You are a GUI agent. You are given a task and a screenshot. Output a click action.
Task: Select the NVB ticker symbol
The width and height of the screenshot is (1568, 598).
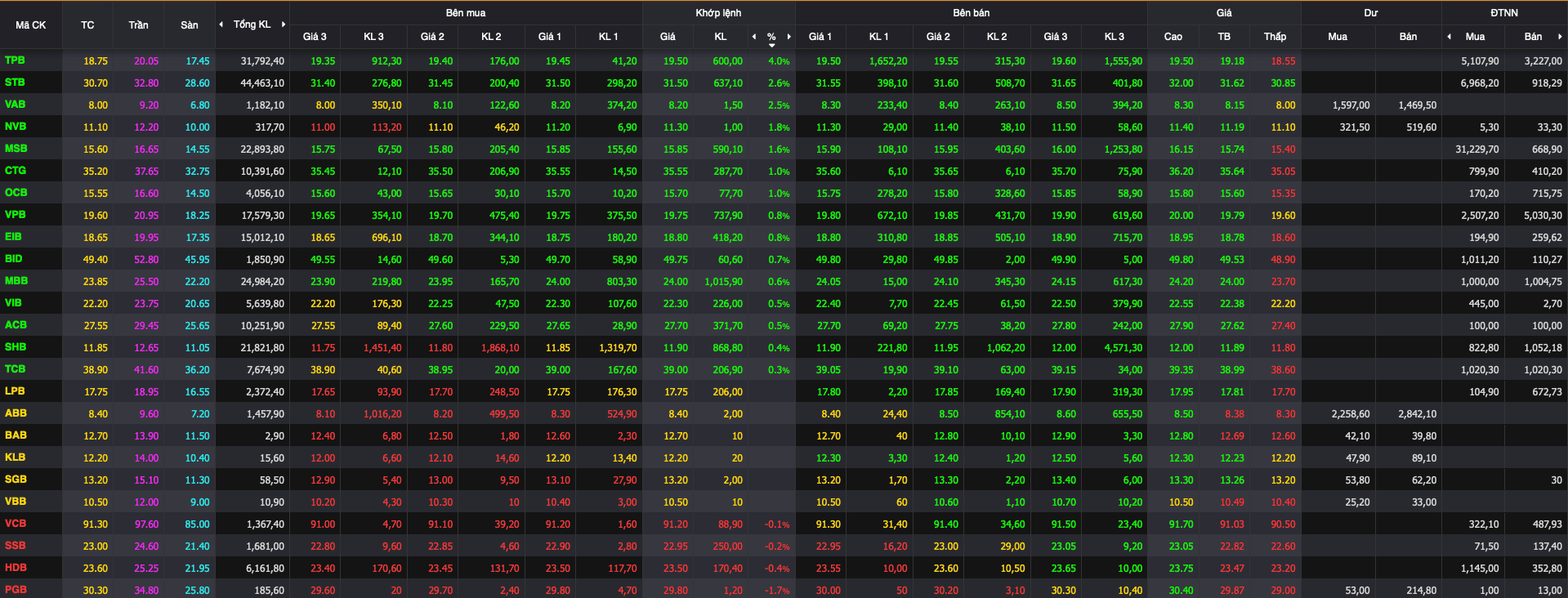[x=15, y=127]
